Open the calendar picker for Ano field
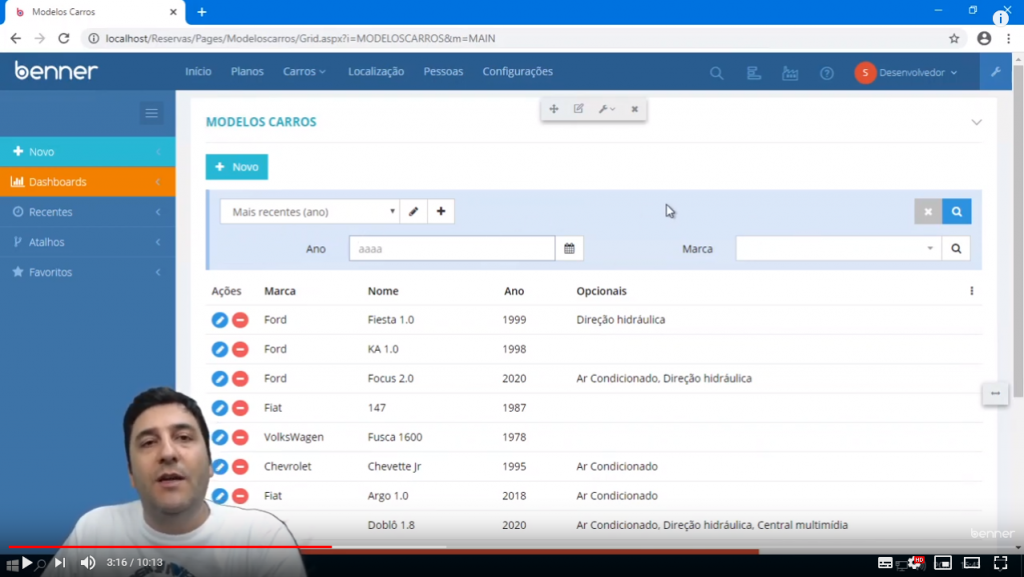The height and width of the screenshot is (577, 1024). coord(569,249)
